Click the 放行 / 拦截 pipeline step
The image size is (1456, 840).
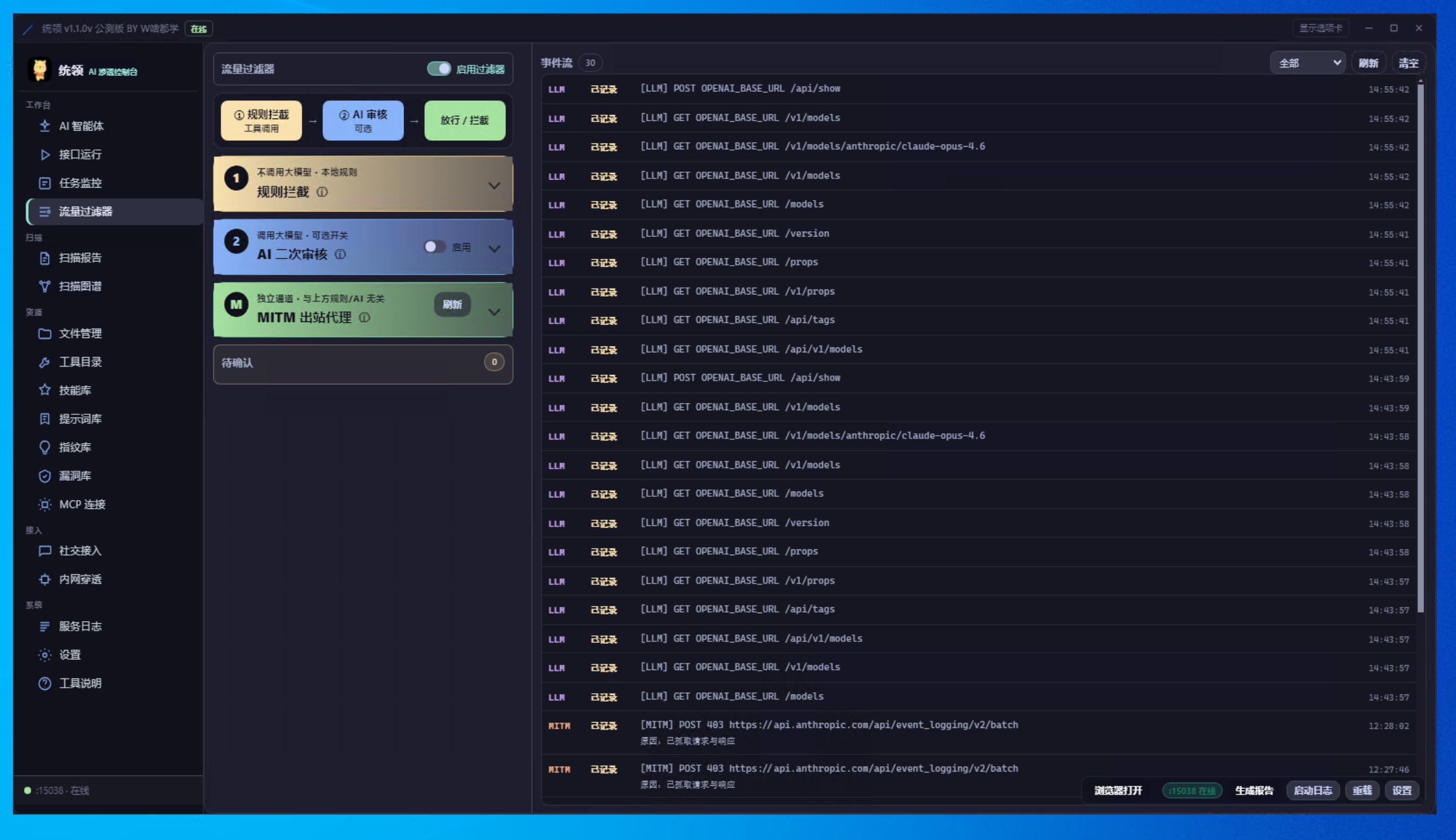465,120
